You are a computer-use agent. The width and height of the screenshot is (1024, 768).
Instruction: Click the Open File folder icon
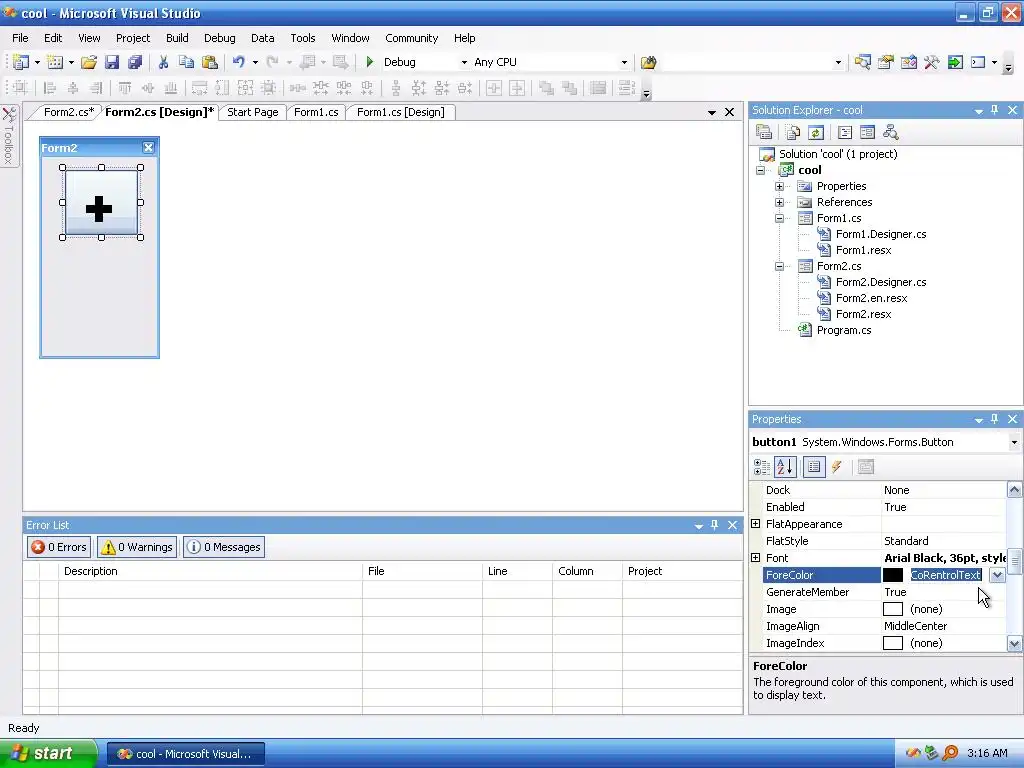[89, 62]
